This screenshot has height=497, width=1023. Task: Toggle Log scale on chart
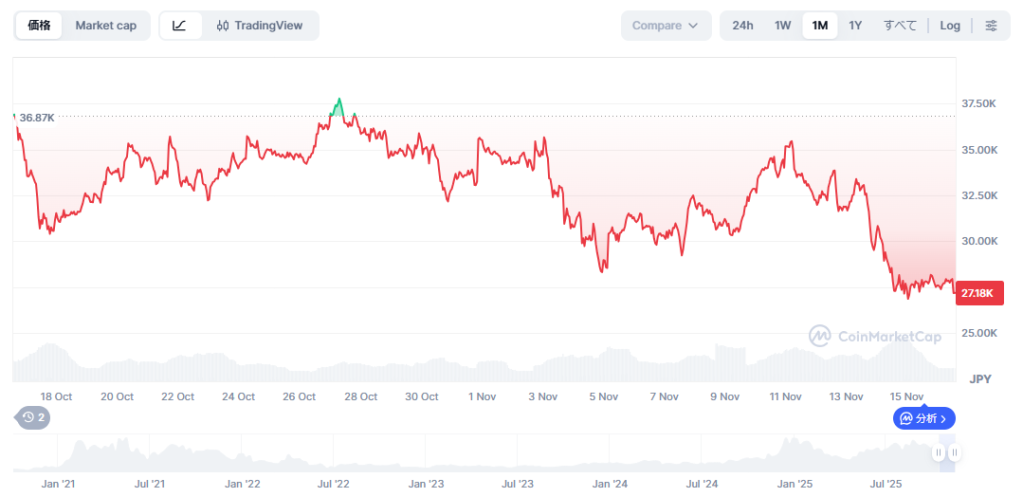(x=950, y=26)
